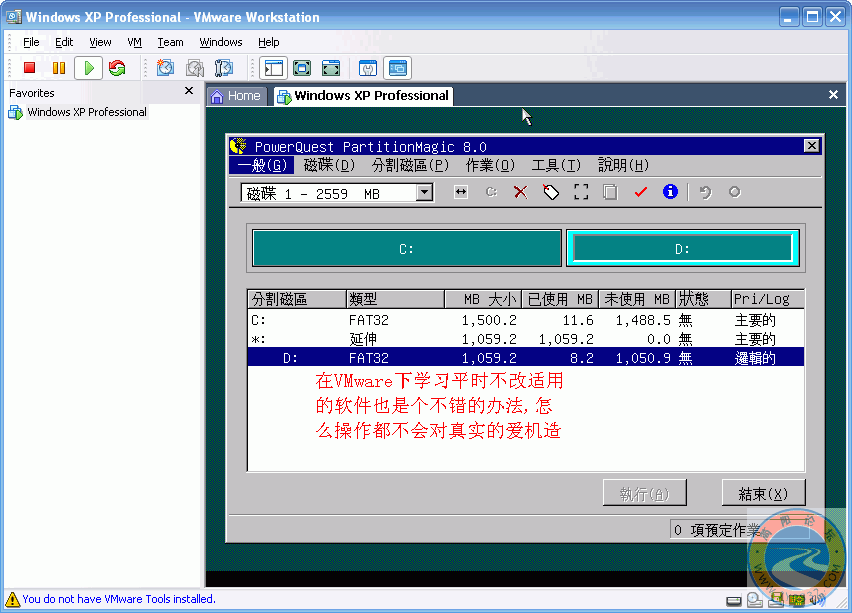Viewport: 852px width, 613px height.
Task: Click the 已使用 MB column header
Action: [560, 299]
